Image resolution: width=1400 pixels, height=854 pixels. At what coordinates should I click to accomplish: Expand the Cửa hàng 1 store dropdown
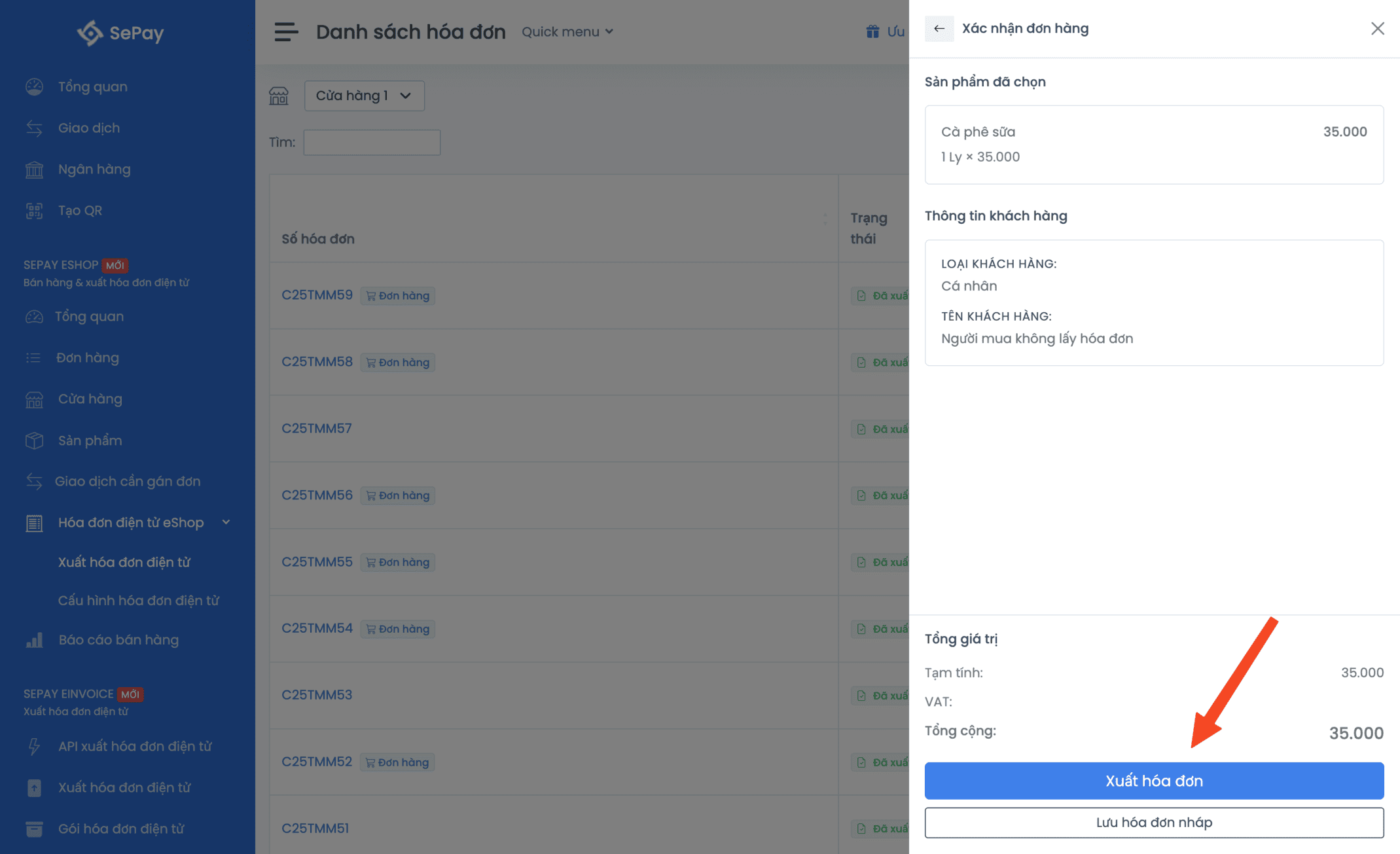[x=364, y=96]
